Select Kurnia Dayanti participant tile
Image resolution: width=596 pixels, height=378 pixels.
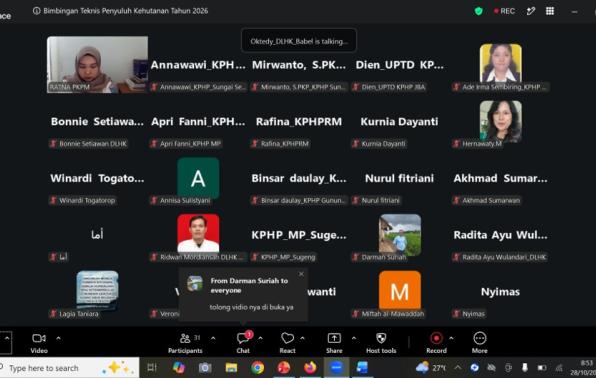(x=399, y=122)
